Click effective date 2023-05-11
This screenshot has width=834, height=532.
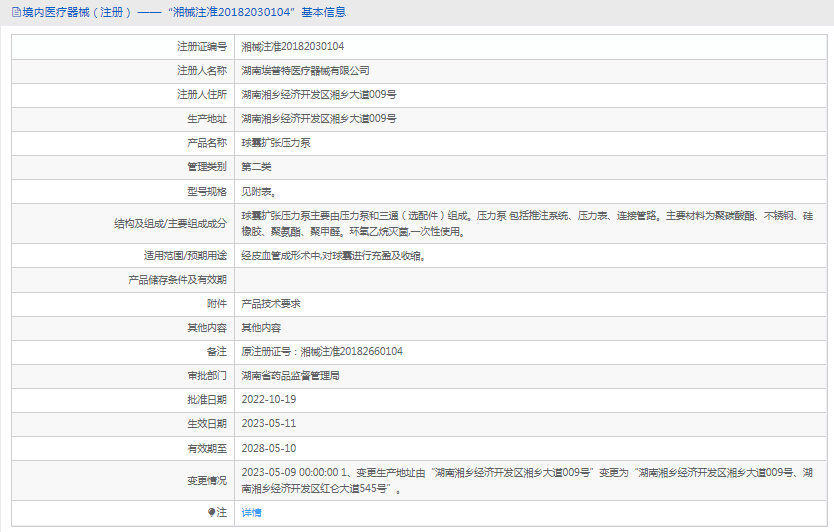[269, 423]
